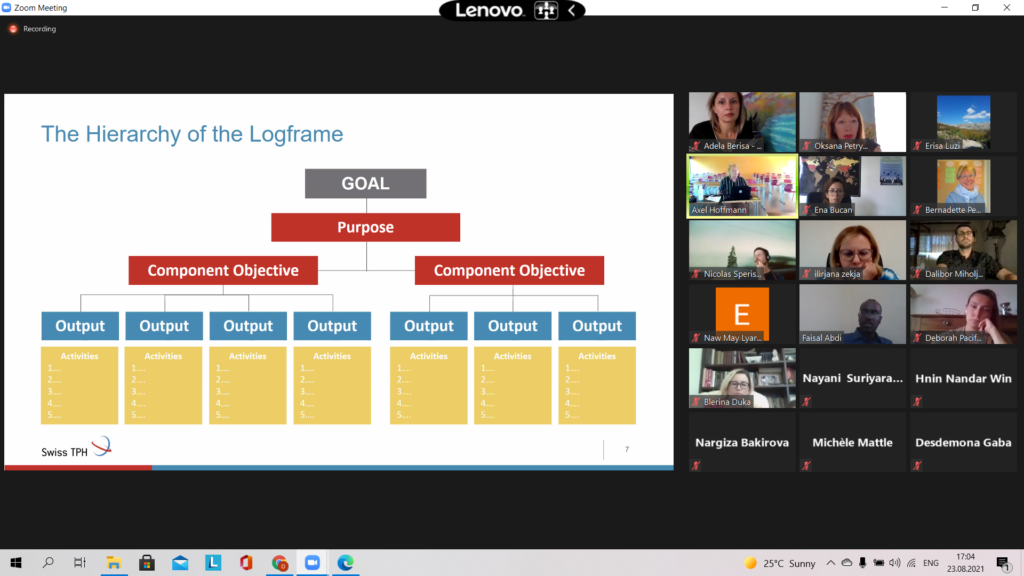
Task: Collapse the Lenovo bar with the arrow
Action: coord(572,11)
